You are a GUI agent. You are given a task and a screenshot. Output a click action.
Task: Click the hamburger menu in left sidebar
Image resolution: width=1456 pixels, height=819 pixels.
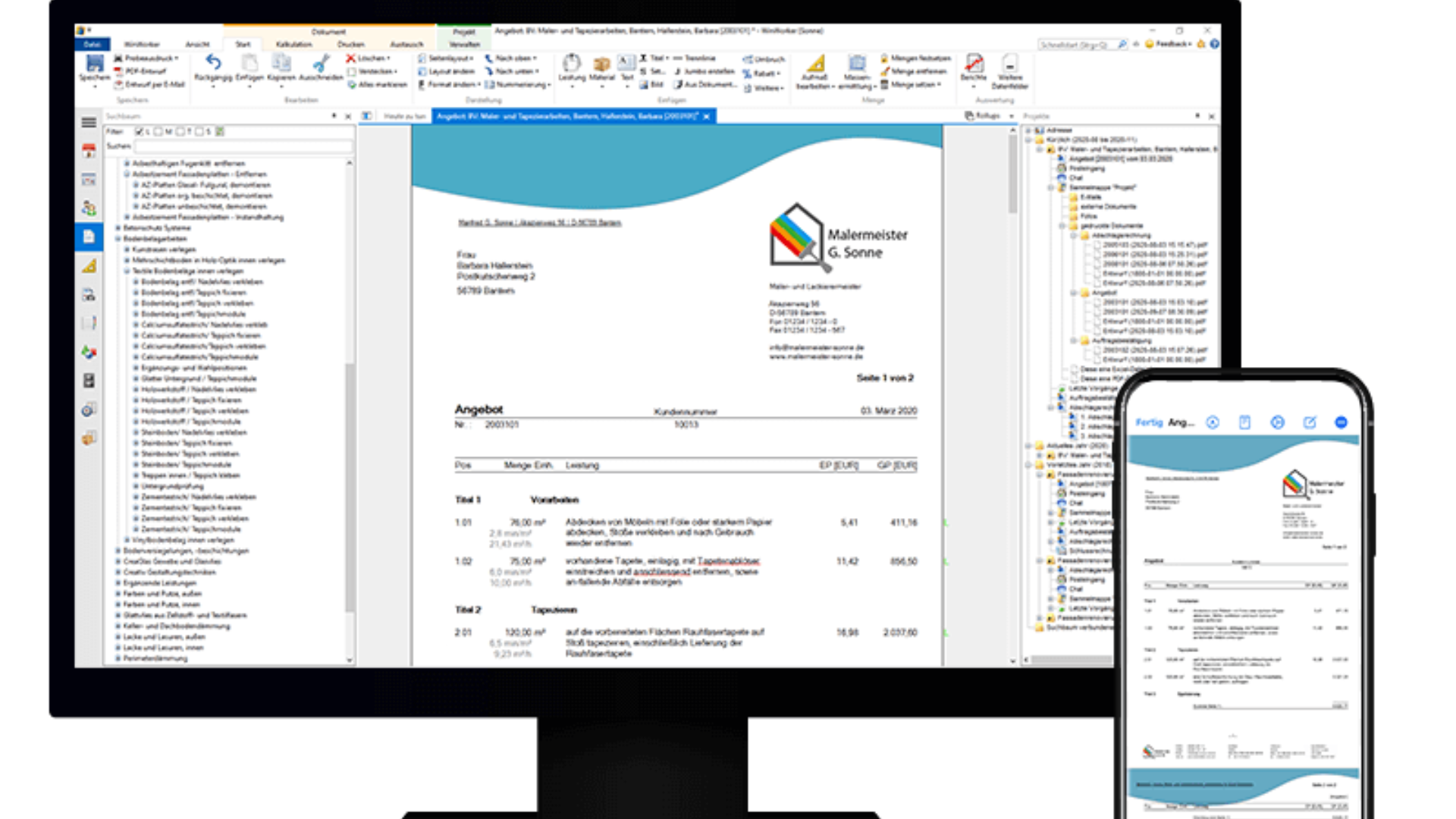point(89,122)
